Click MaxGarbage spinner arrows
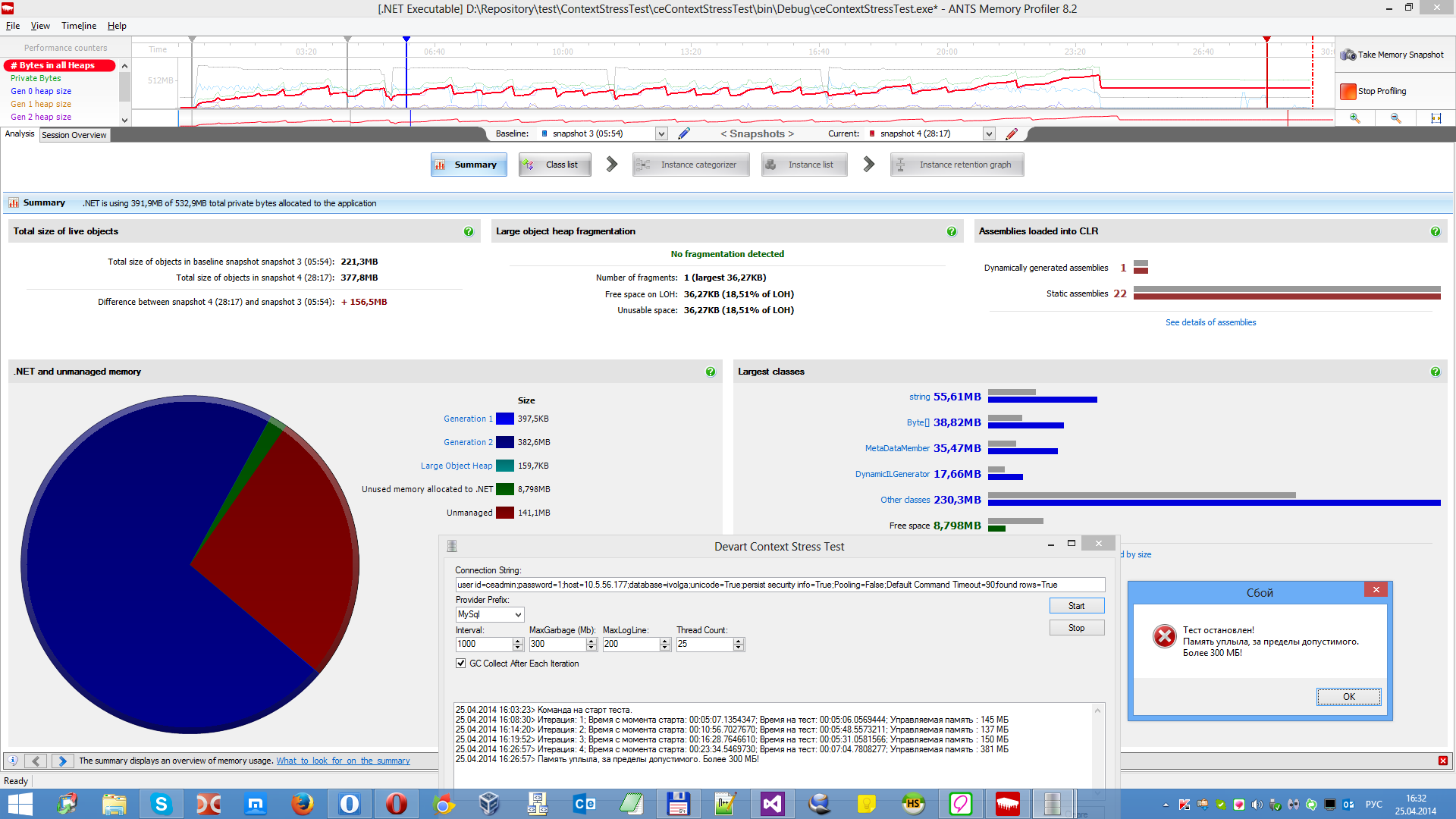 [591, 644]
